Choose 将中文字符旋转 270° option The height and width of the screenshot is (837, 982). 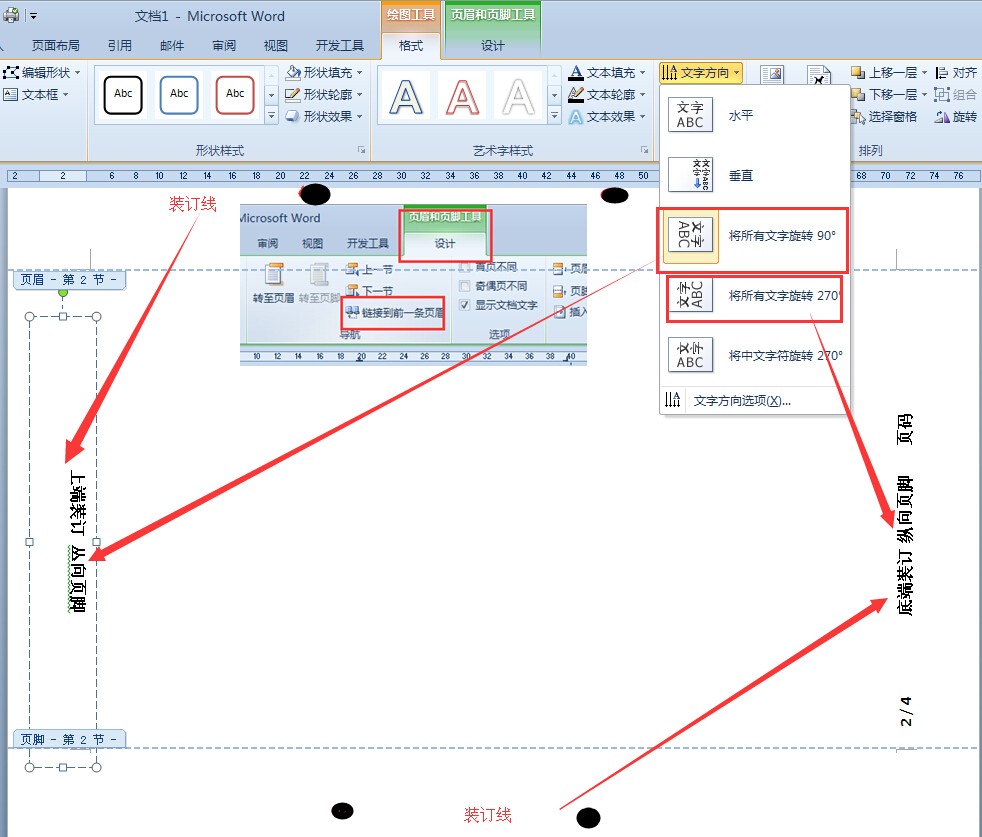[754, 355]
